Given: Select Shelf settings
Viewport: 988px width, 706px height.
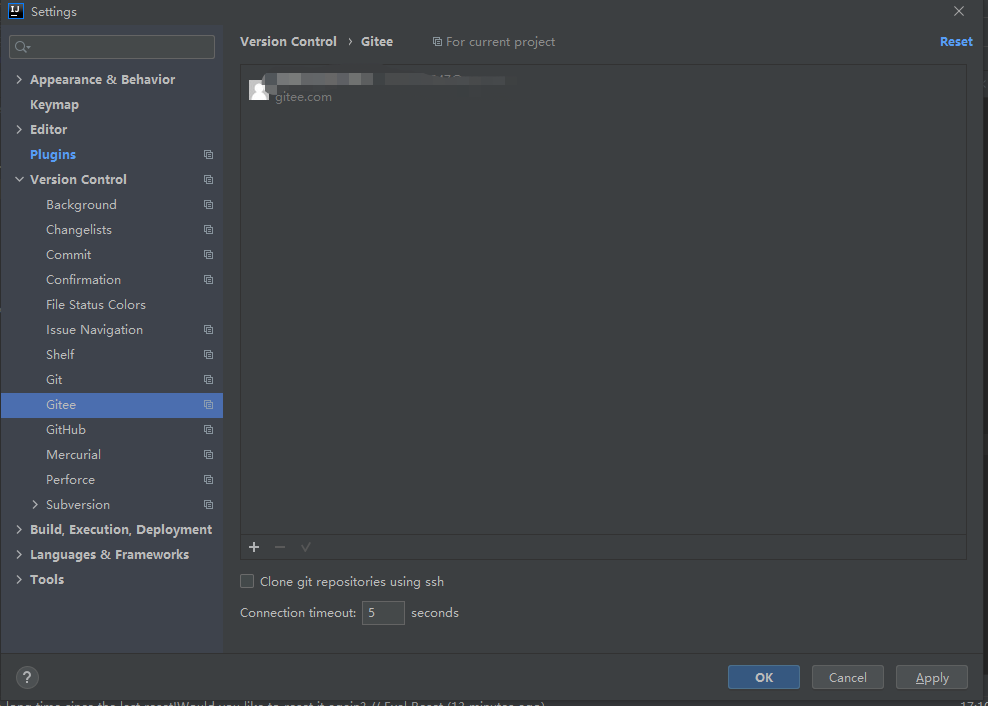Looking at the screenshot, I should 60,355.
